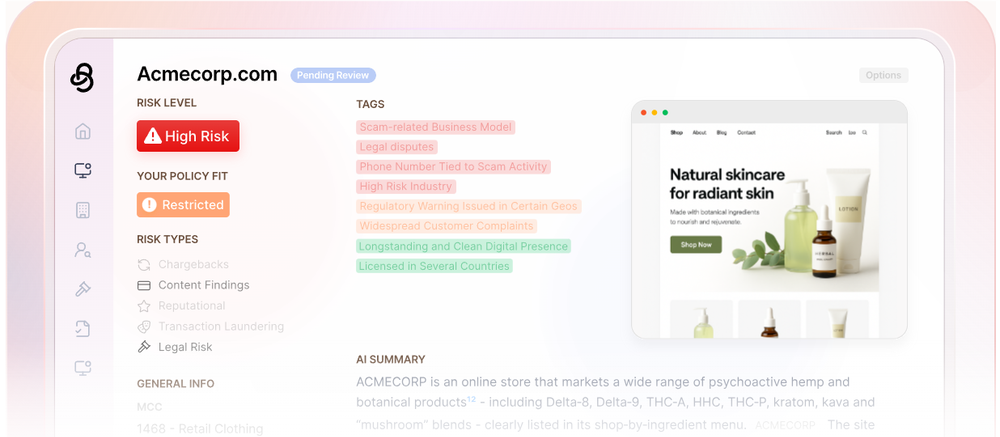Click the Legal Risk gavel icon
The height and width of the screenshot is (437, 1000).
point(144,347)
